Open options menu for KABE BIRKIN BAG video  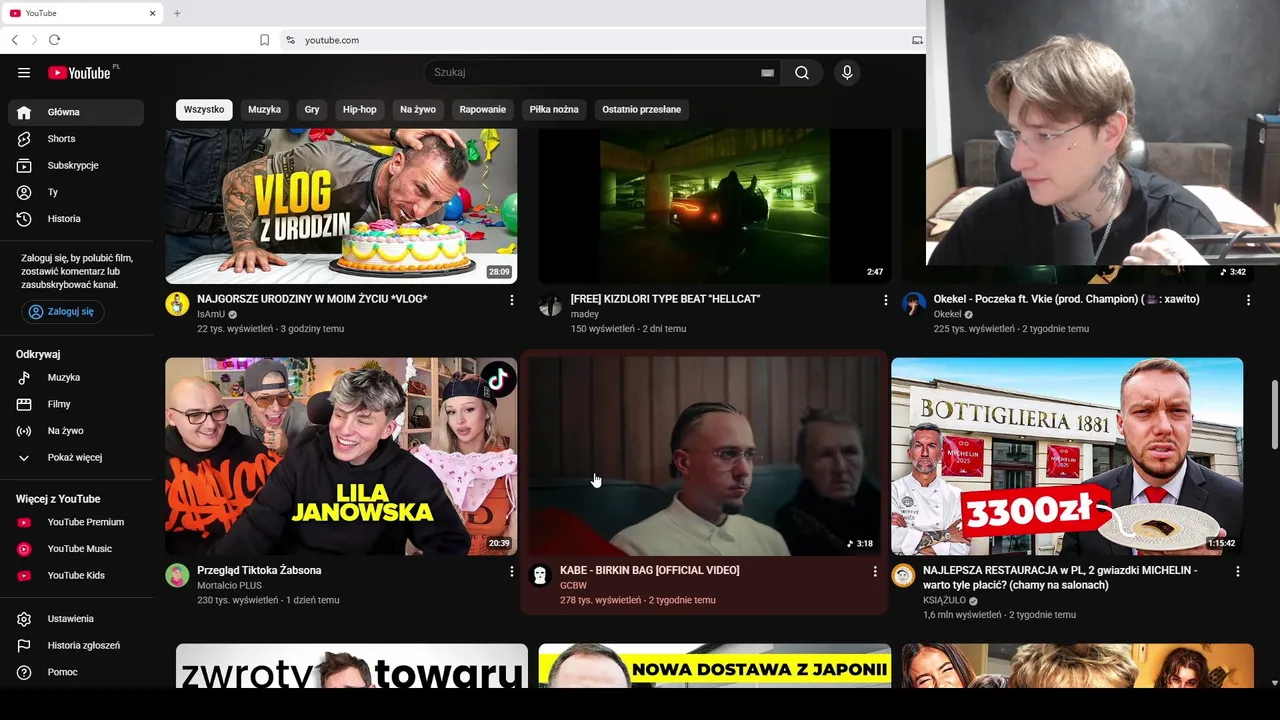(x=874, y=571)
